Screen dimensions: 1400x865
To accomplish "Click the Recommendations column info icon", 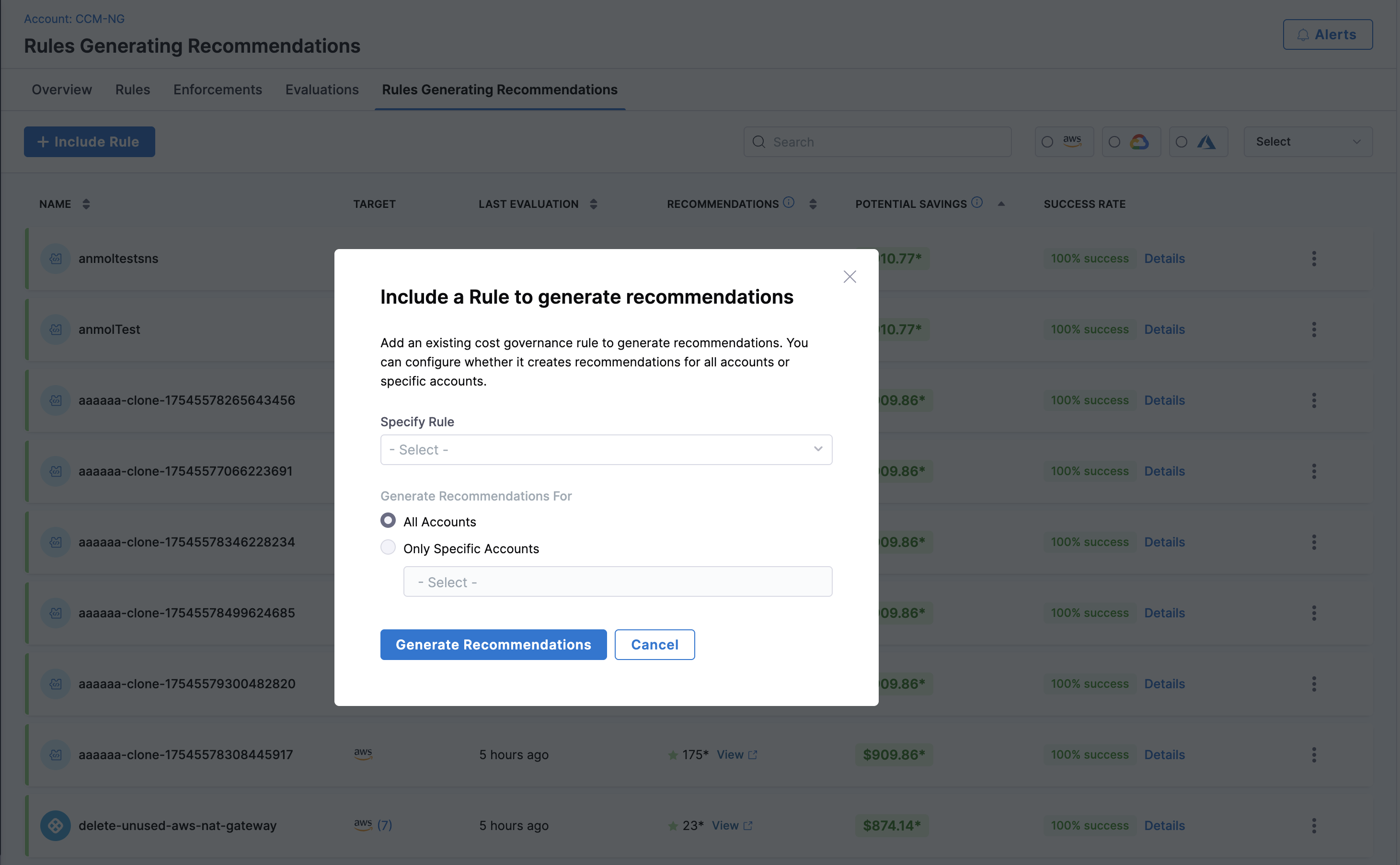I will pyautogui.click(x=788, y=203).
